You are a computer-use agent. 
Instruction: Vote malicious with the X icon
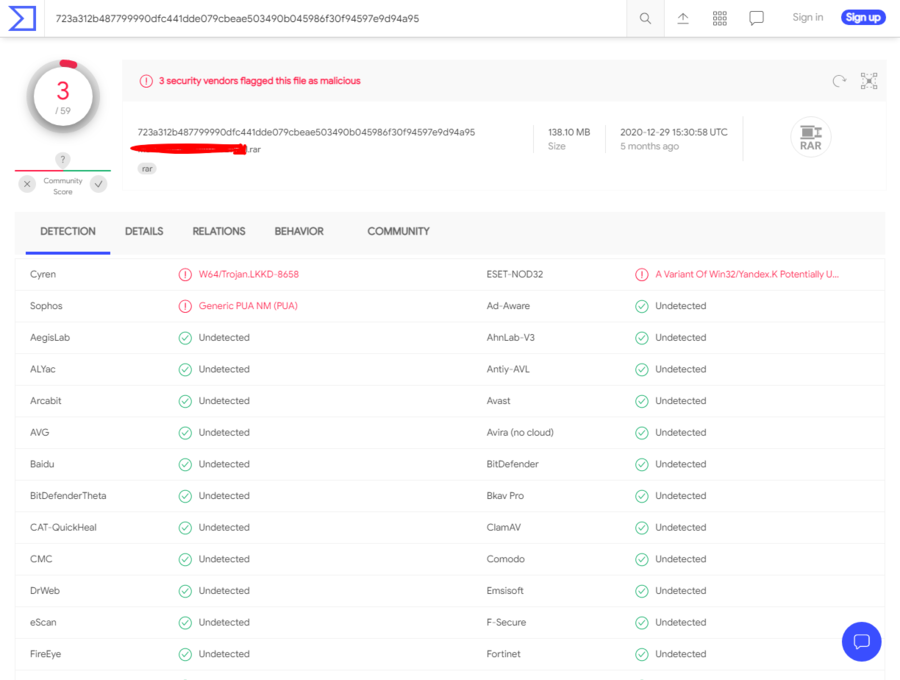[x=27, y=184]
